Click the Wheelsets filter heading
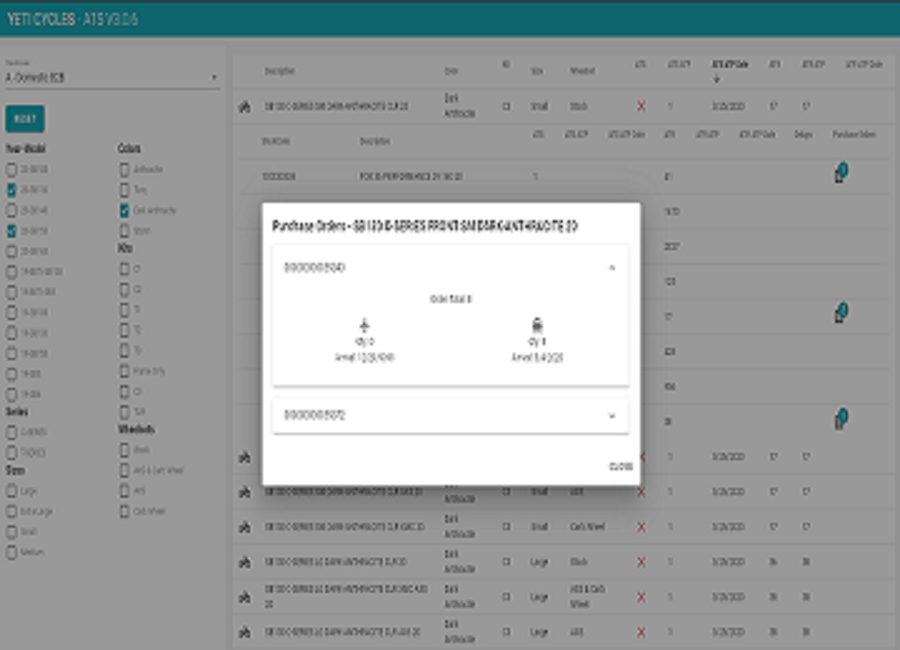The width and height of the screenshot is (900, 650). [137, 430]
